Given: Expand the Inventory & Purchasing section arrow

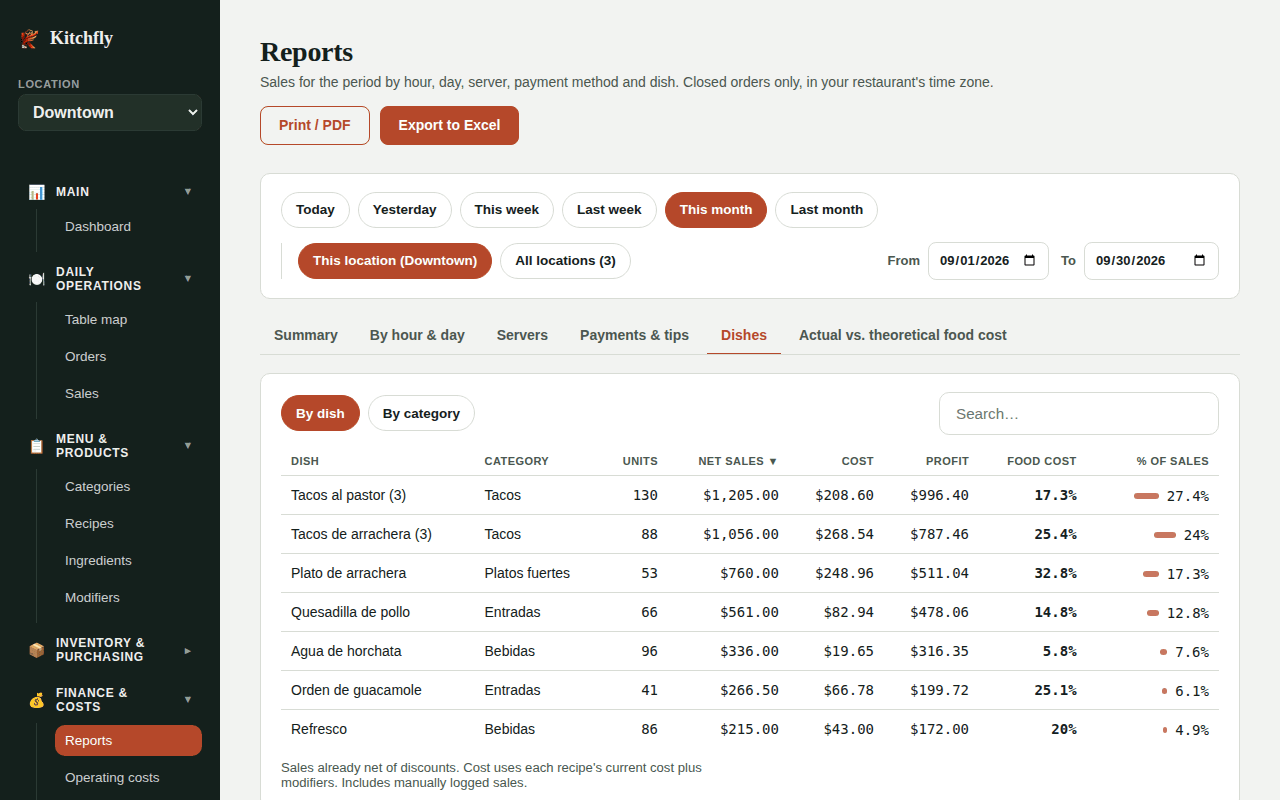Looking at the screenshot, I should [x=188, y=650].
